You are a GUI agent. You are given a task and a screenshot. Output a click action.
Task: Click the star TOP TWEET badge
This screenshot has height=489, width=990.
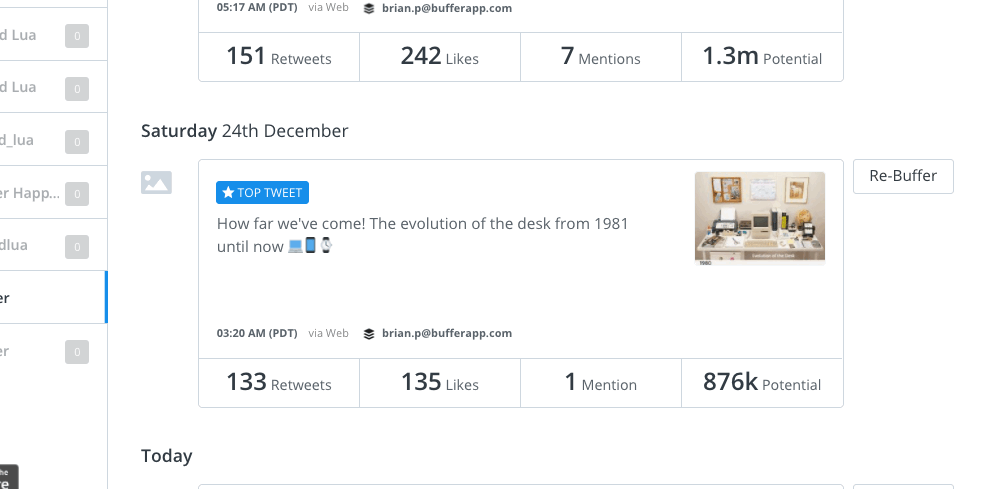263,192
